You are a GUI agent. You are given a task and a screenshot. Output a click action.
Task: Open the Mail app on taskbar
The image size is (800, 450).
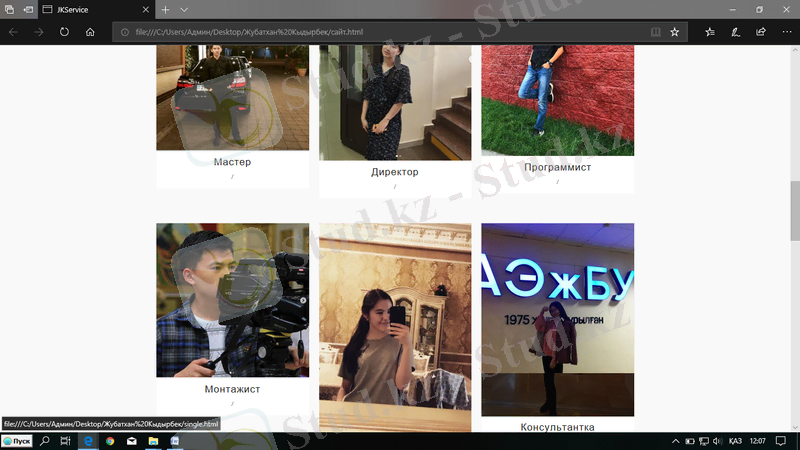(132, 441)
